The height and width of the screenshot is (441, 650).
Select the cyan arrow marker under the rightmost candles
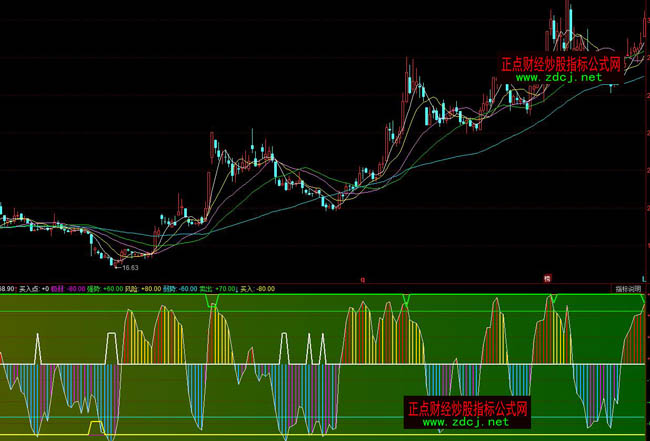[x=611, y=89]
